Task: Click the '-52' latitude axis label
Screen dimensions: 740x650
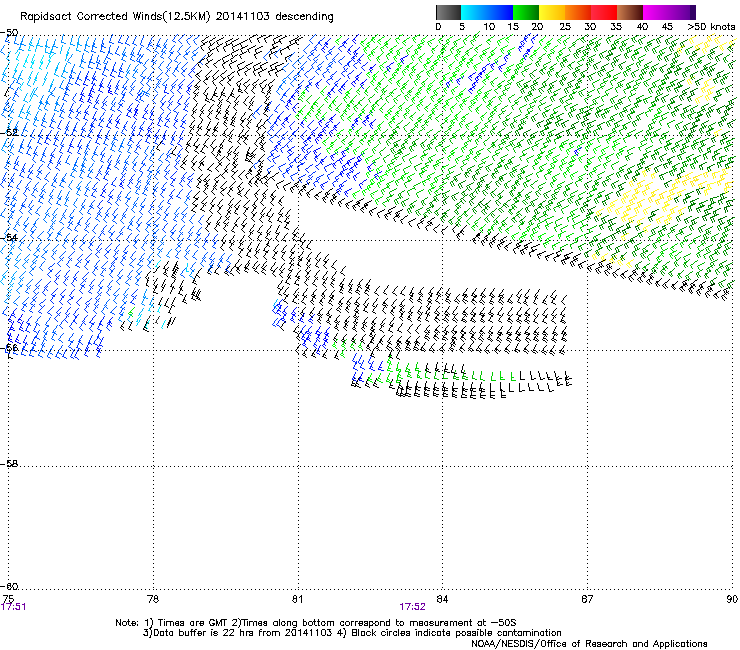Action: [x=9, y=132]
